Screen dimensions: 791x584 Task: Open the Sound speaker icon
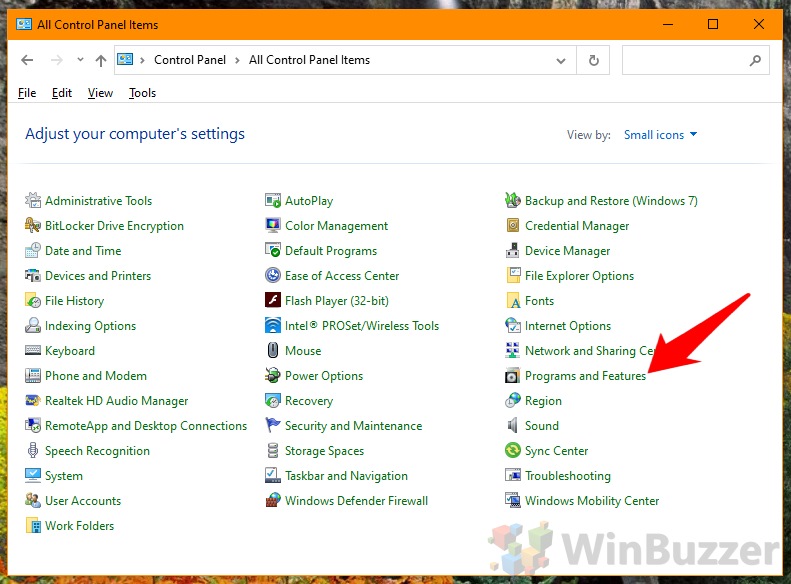click(x=513, y=425)
